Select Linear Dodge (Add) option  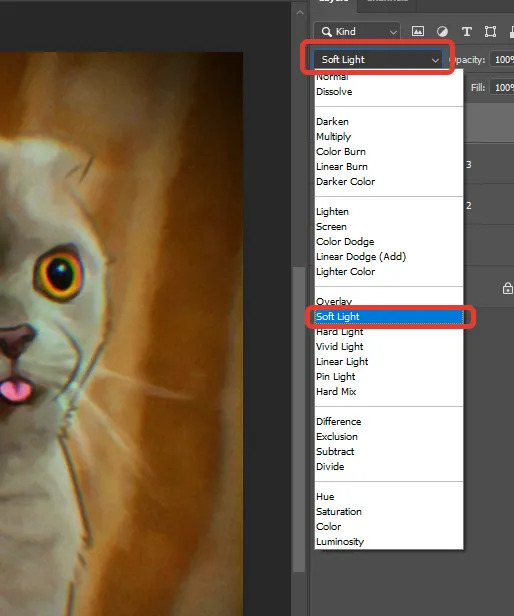point(361,257)
